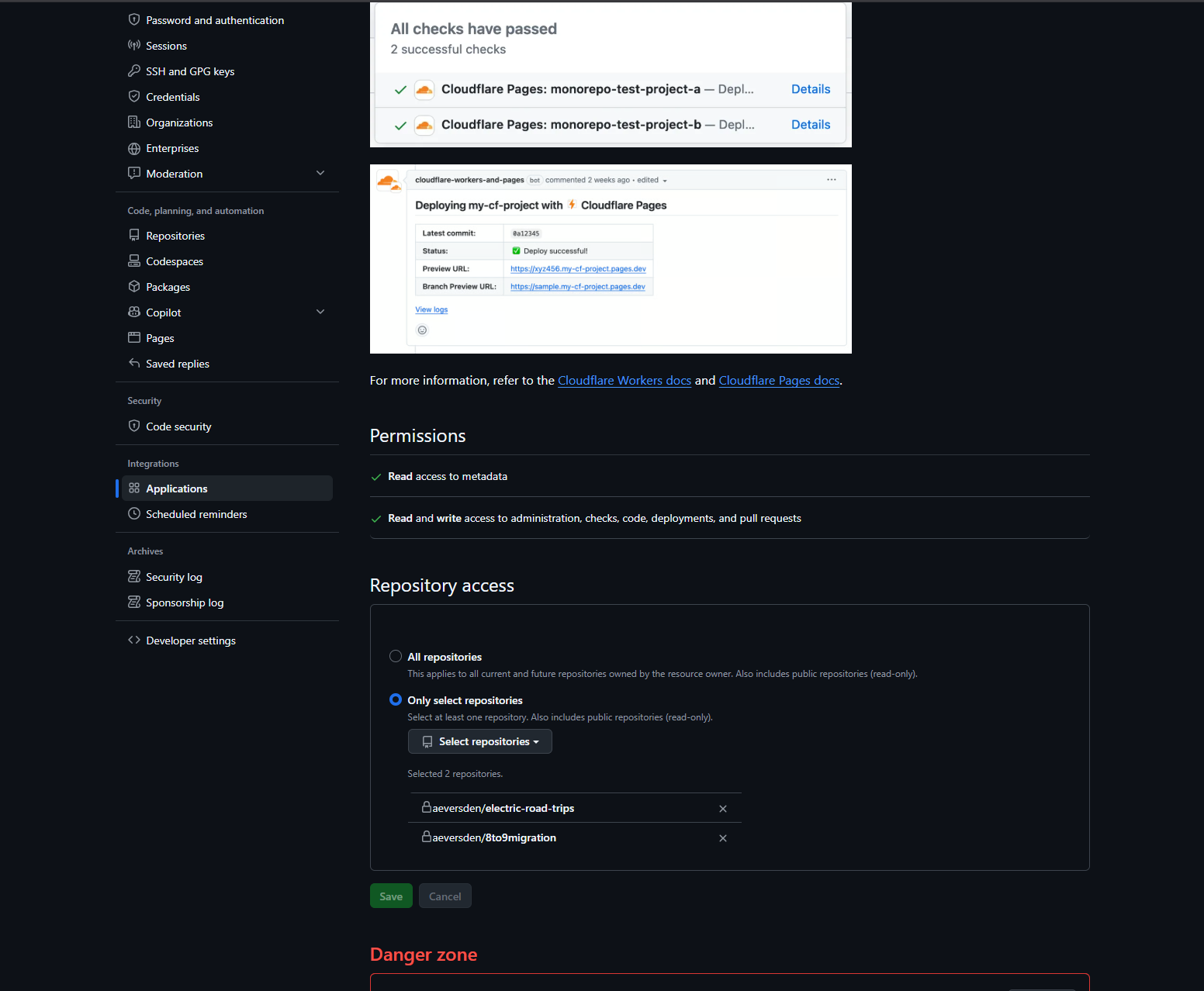Open the Cloudflare Workers docs link
This screenshot has width=1204, height=991.
click(624, 380)
